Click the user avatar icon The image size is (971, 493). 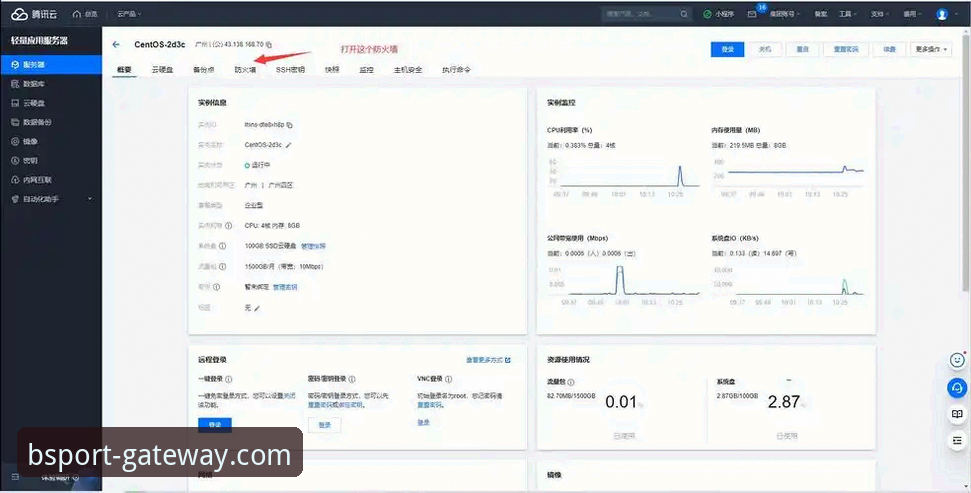[x=942, y=14]
